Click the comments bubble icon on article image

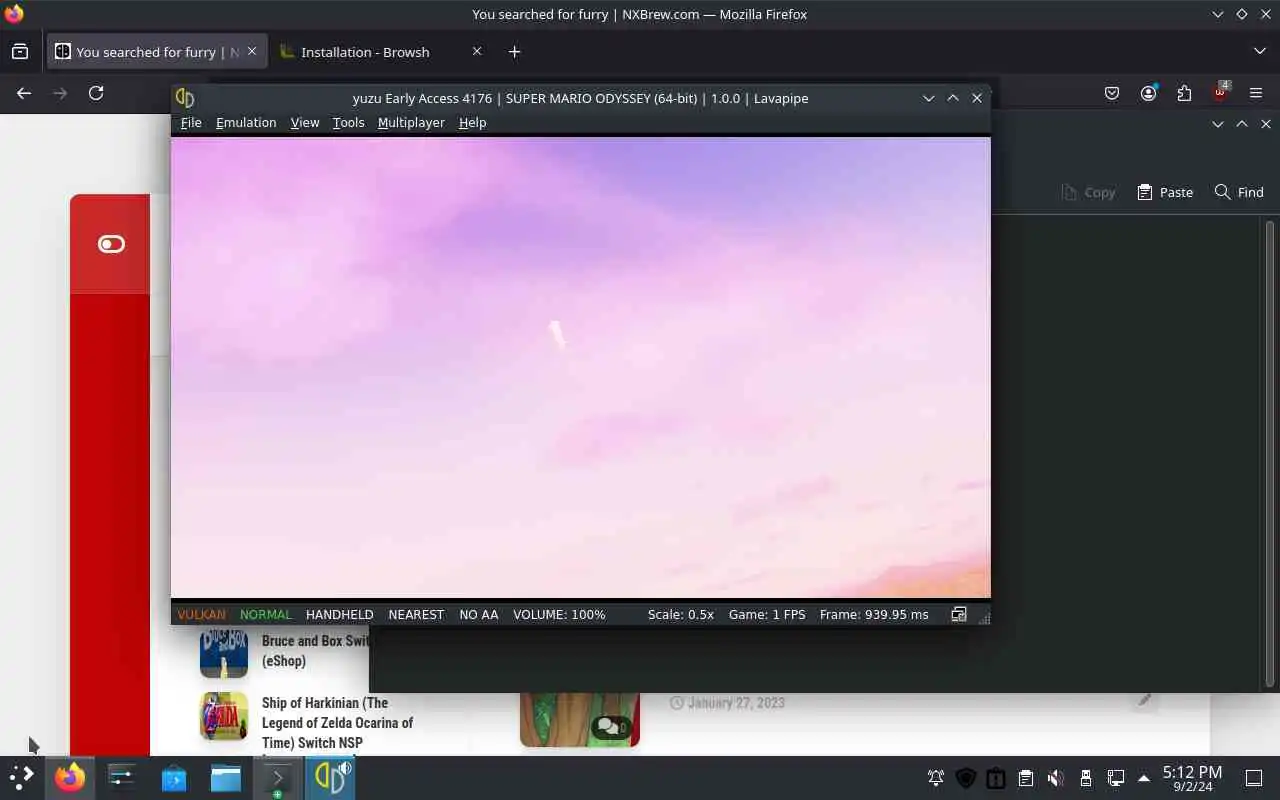[x=610, y=727]
